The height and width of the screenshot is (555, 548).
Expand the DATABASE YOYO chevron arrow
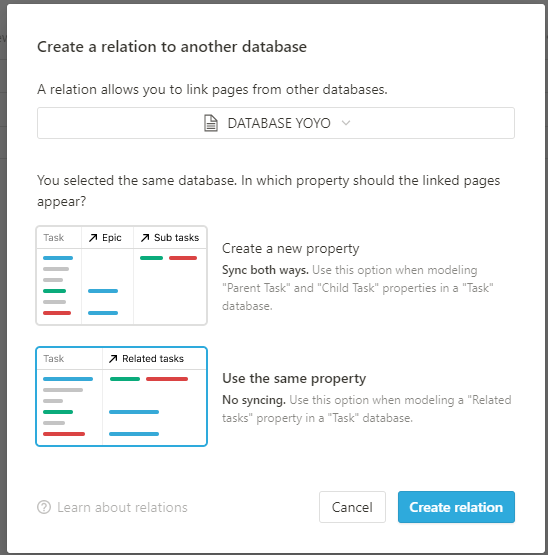click(x=346, y=123)
